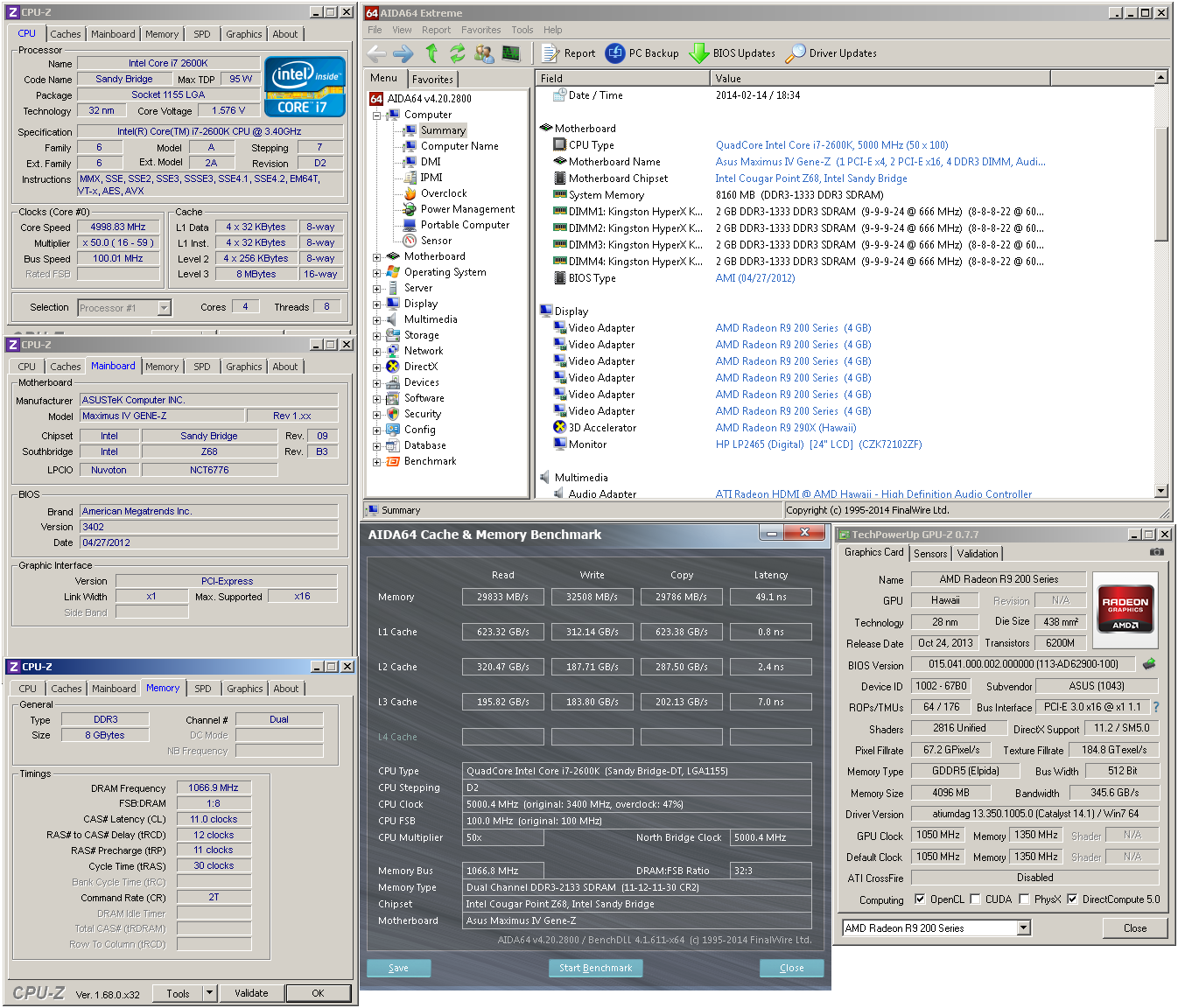Select IPMI in the AIDA64 tree
Screen dimensions: 1178x1008
pyautogui.click(x=431, y=178)
